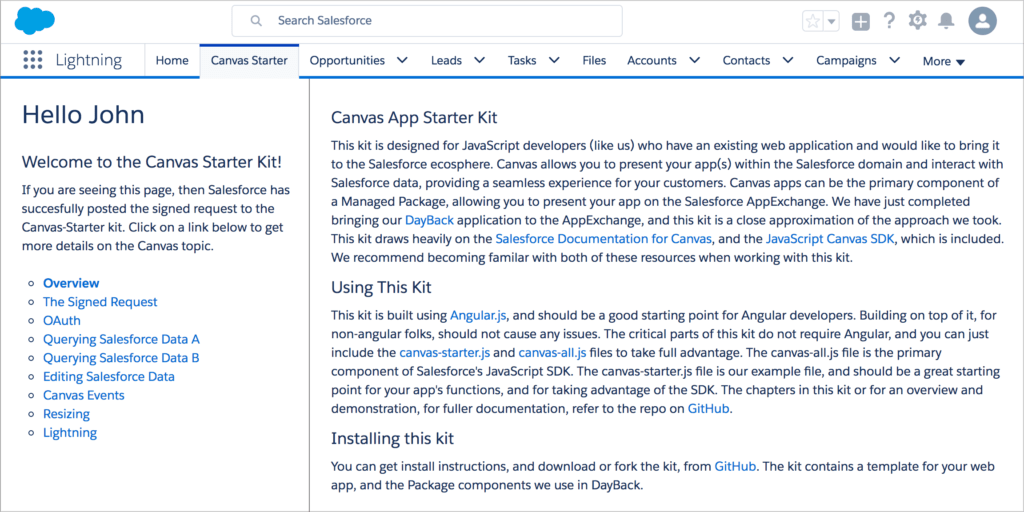Open the canvas-all.js file link
1024x512 pixels.
point(552,353)
